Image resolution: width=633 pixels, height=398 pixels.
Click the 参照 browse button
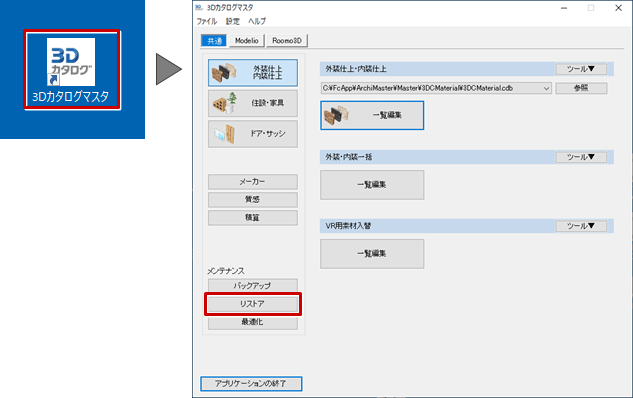[x=581, y=88]
